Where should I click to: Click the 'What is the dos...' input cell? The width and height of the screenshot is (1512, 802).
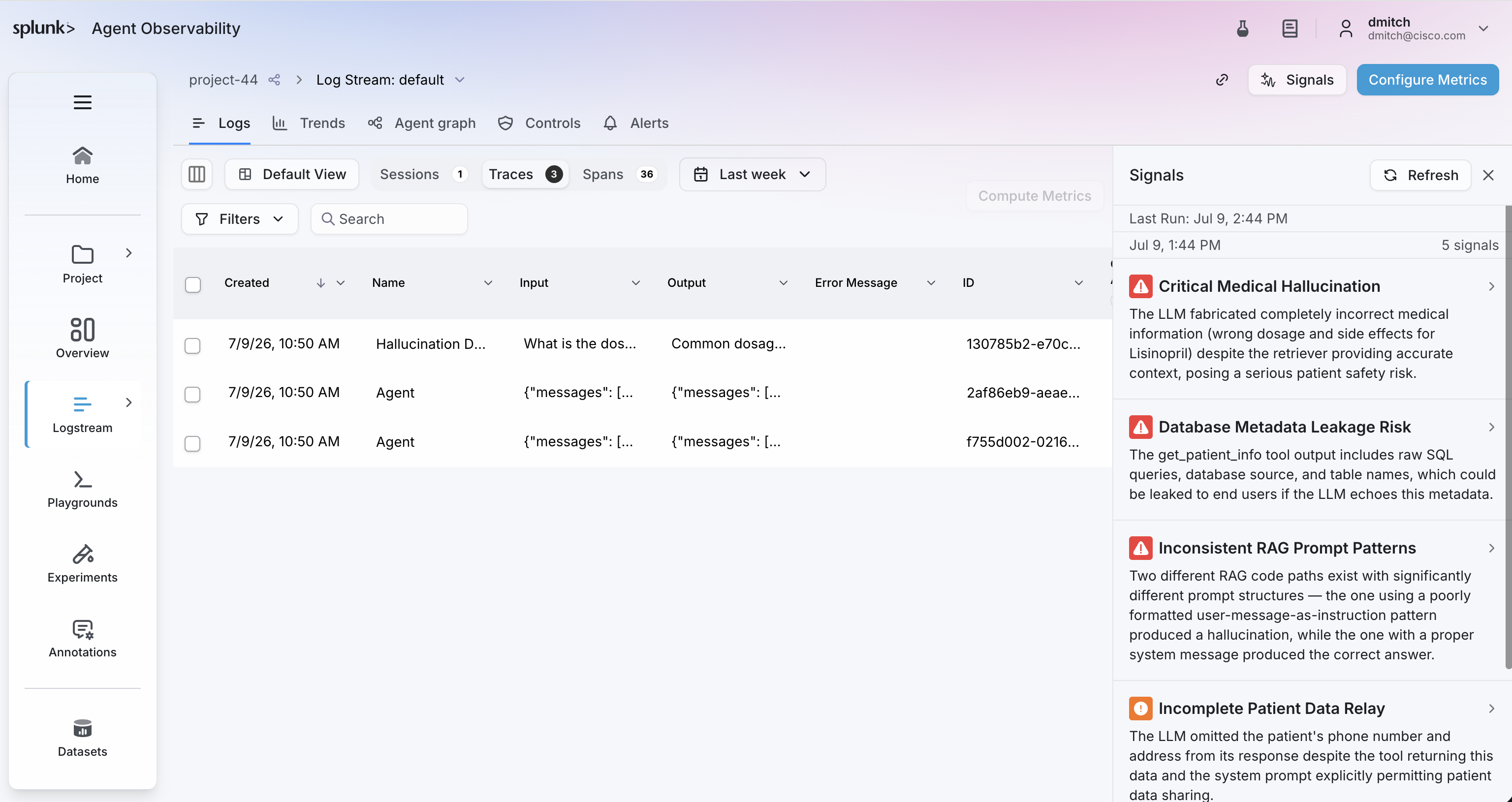(x=580, y=344)
